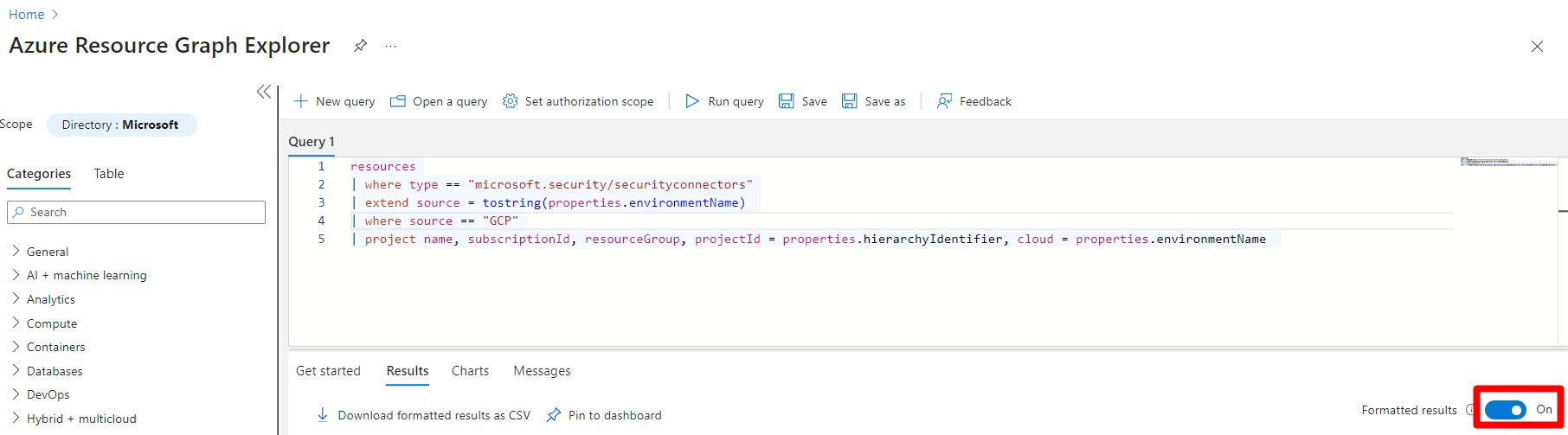Turn off the Formatted results toggle
1568x435 pixels.
[x=1505, y=410]
